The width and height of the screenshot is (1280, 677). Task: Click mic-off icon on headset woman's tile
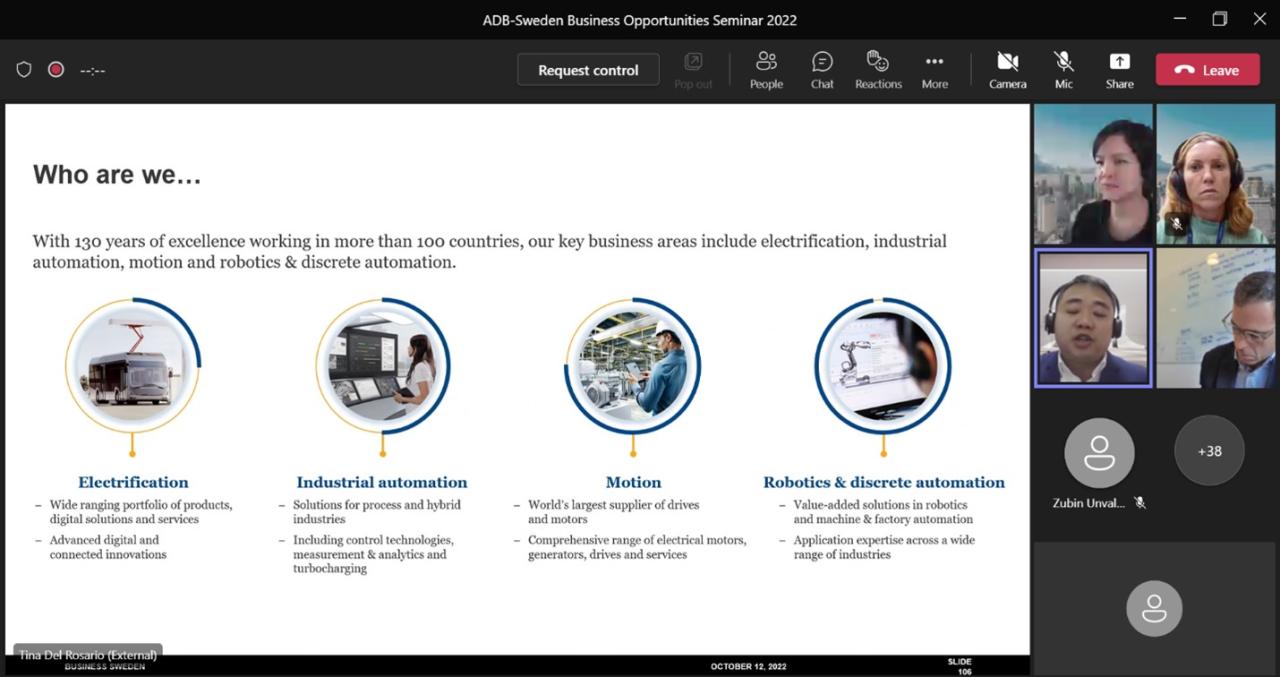pyautogui.click(x=1176, y=225)
